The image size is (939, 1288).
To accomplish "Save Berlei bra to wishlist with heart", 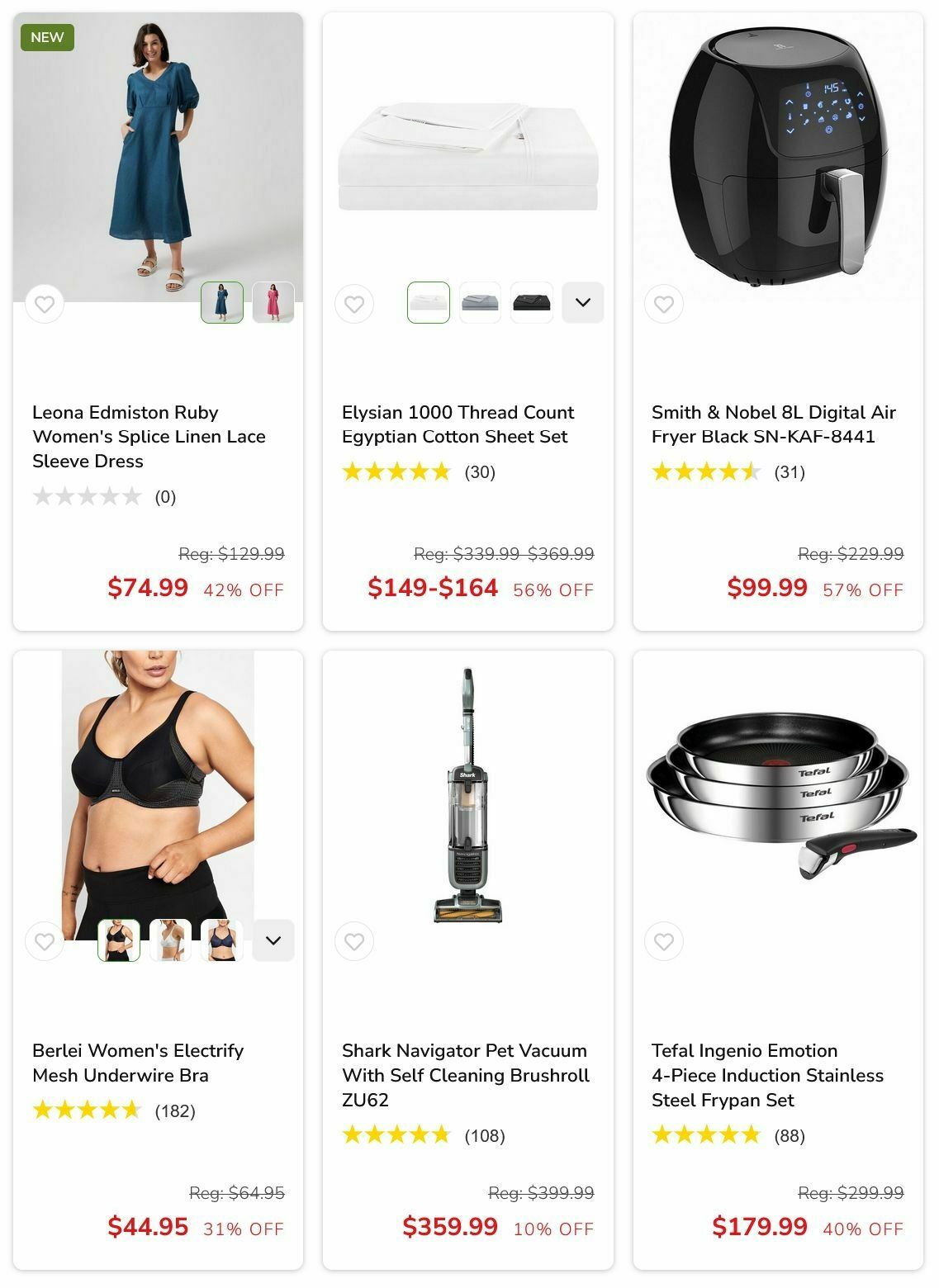I will (45, 941).
